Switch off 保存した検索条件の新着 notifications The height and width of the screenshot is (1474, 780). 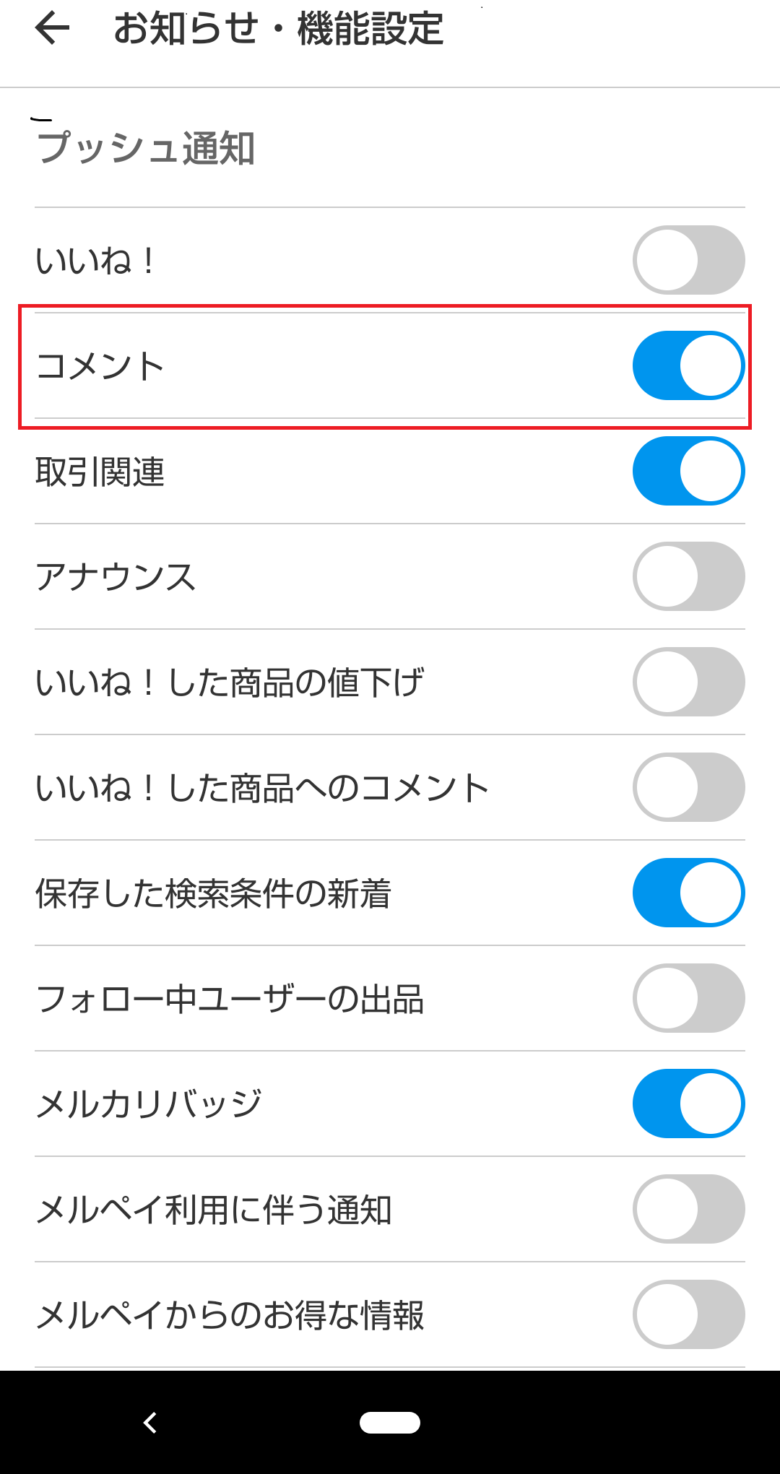click(x=688, y=893)
